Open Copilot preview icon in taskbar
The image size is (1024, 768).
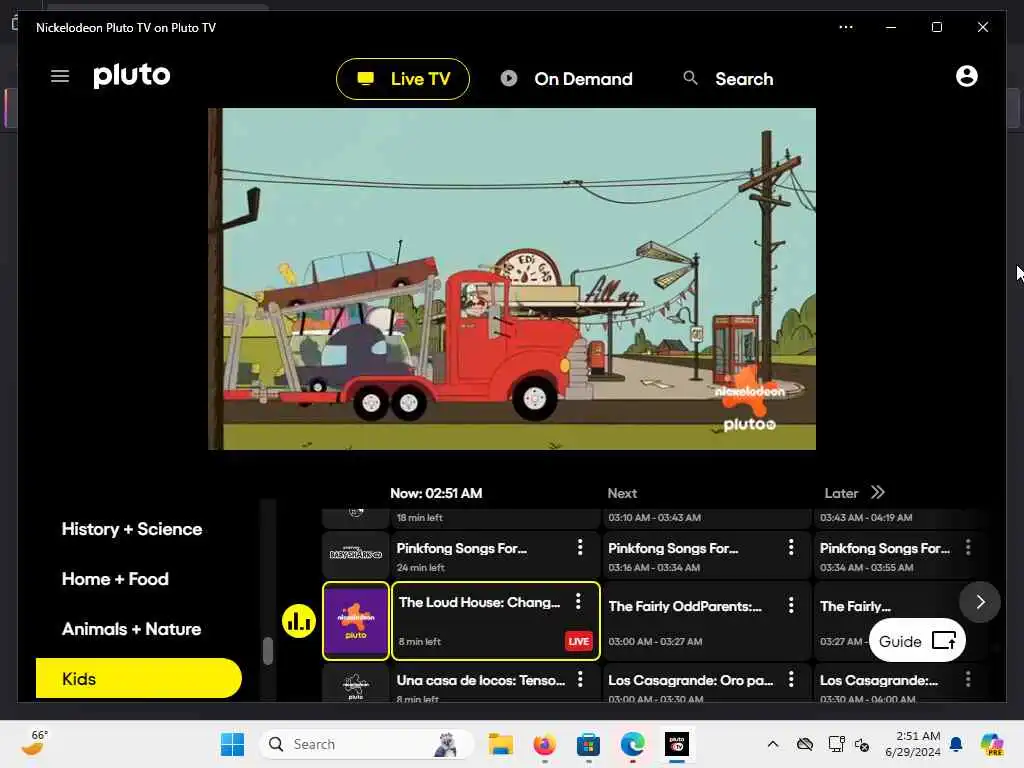coord(991,744)
